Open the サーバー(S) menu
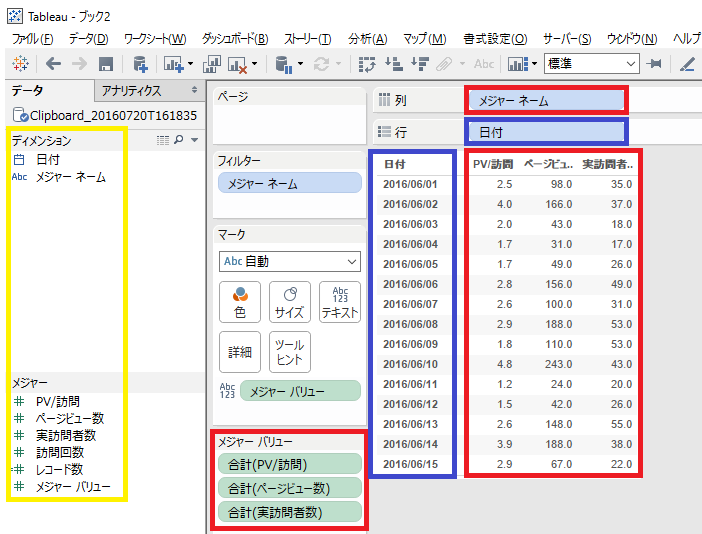Screen dimensions: 702x534 pos(567,39)
